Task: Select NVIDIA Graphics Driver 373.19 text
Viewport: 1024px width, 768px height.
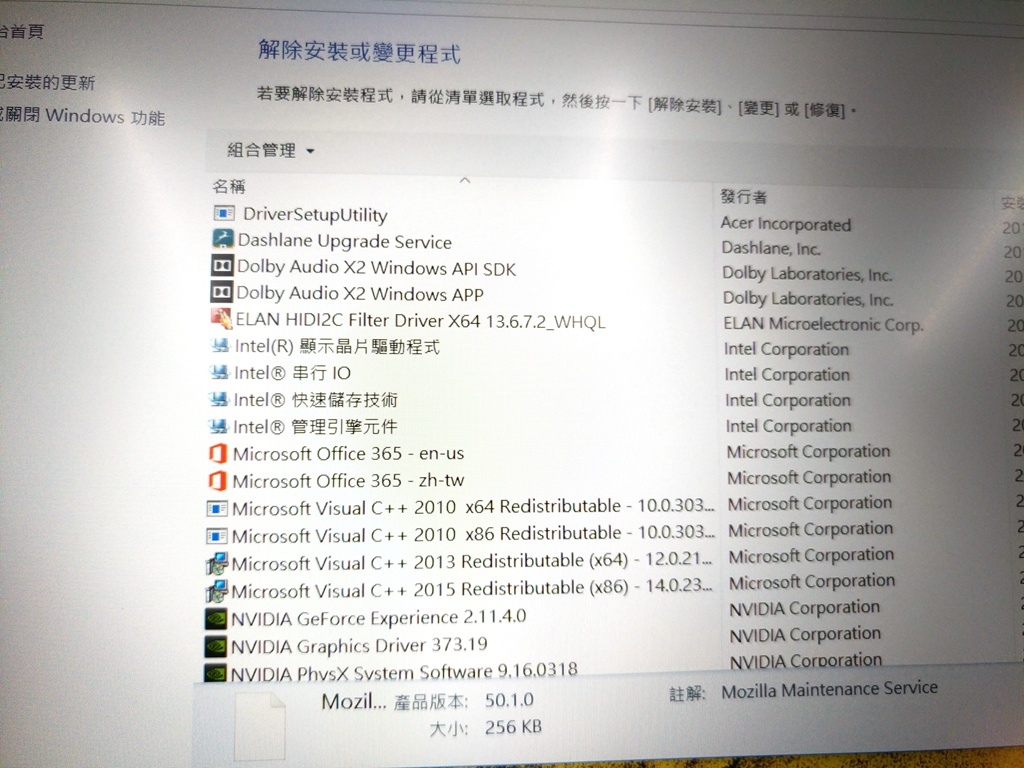Action: coord(359,646)
